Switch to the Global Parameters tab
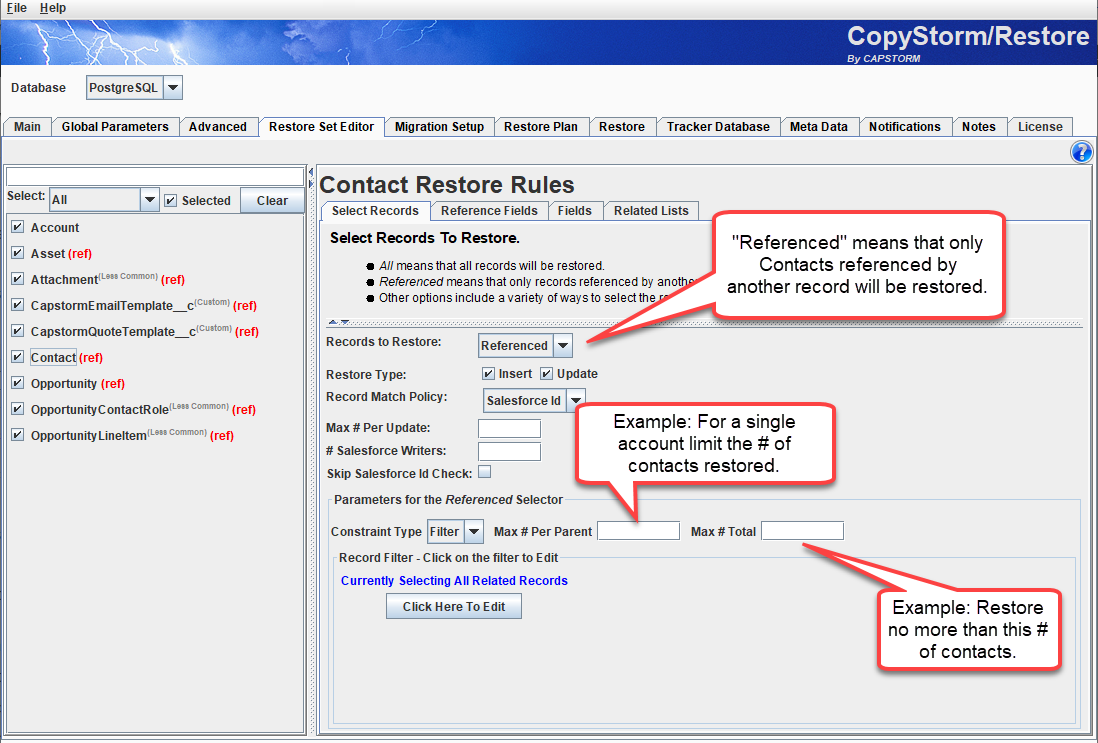The height and width of the screenshot is (743, 1098). 115,127
